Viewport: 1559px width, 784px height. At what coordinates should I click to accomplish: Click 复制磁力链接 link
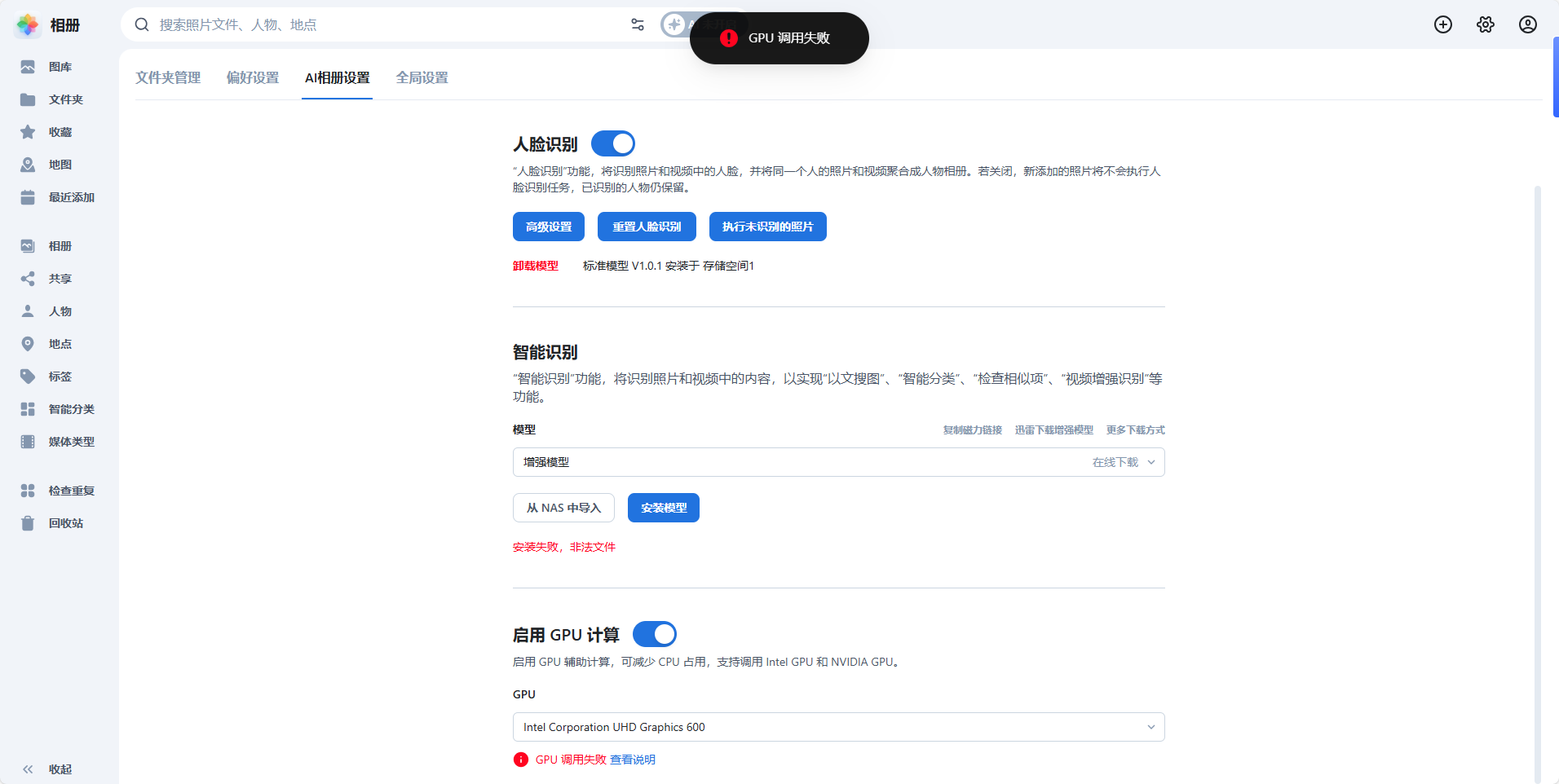click(973, 430)
